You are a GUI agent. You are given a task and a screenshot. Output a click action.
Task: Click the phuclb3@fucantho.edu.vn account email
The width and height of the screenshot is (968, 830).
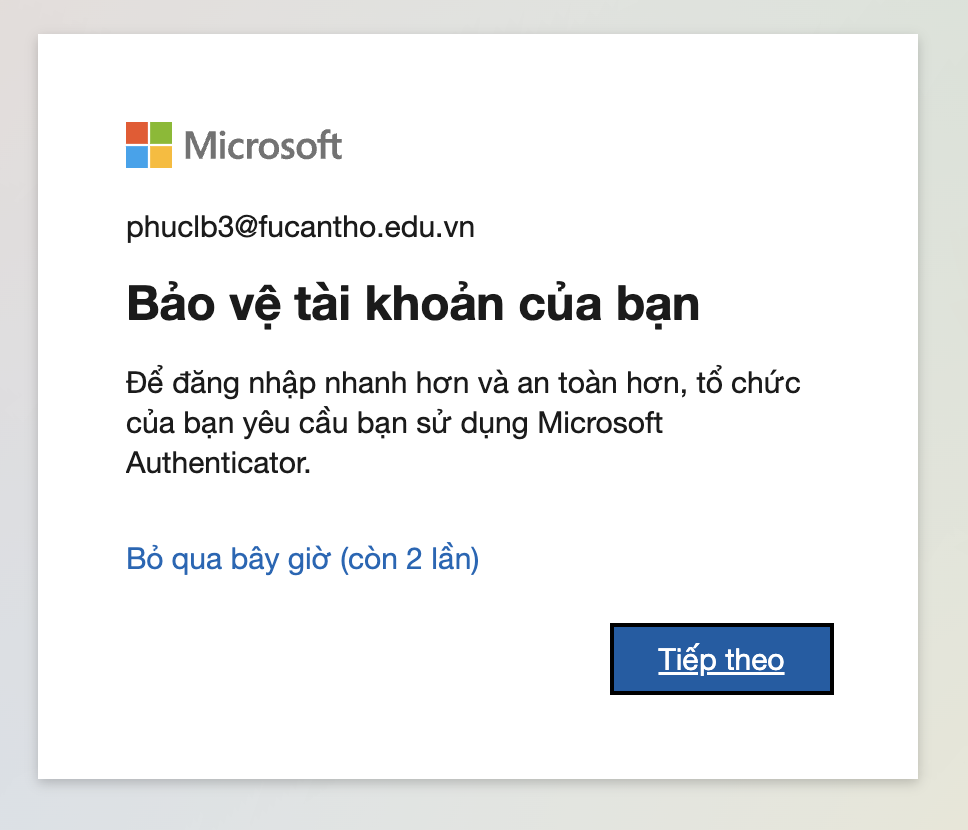click(x=300, y=228)
